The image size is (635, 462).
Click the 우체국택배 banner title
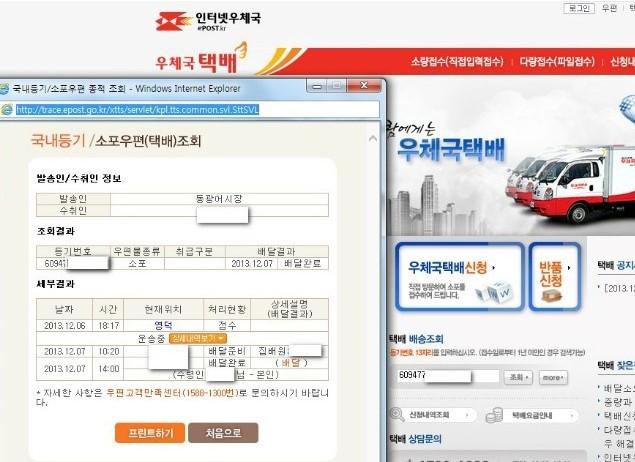(x=452, y=149)
